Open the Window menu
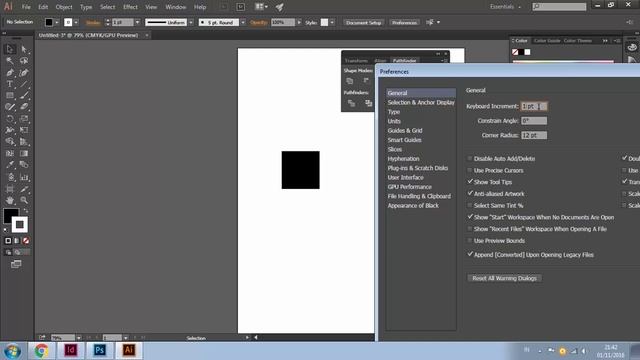Image resolution: width=640 pixels, height=360 pixels. pos(176,7)
